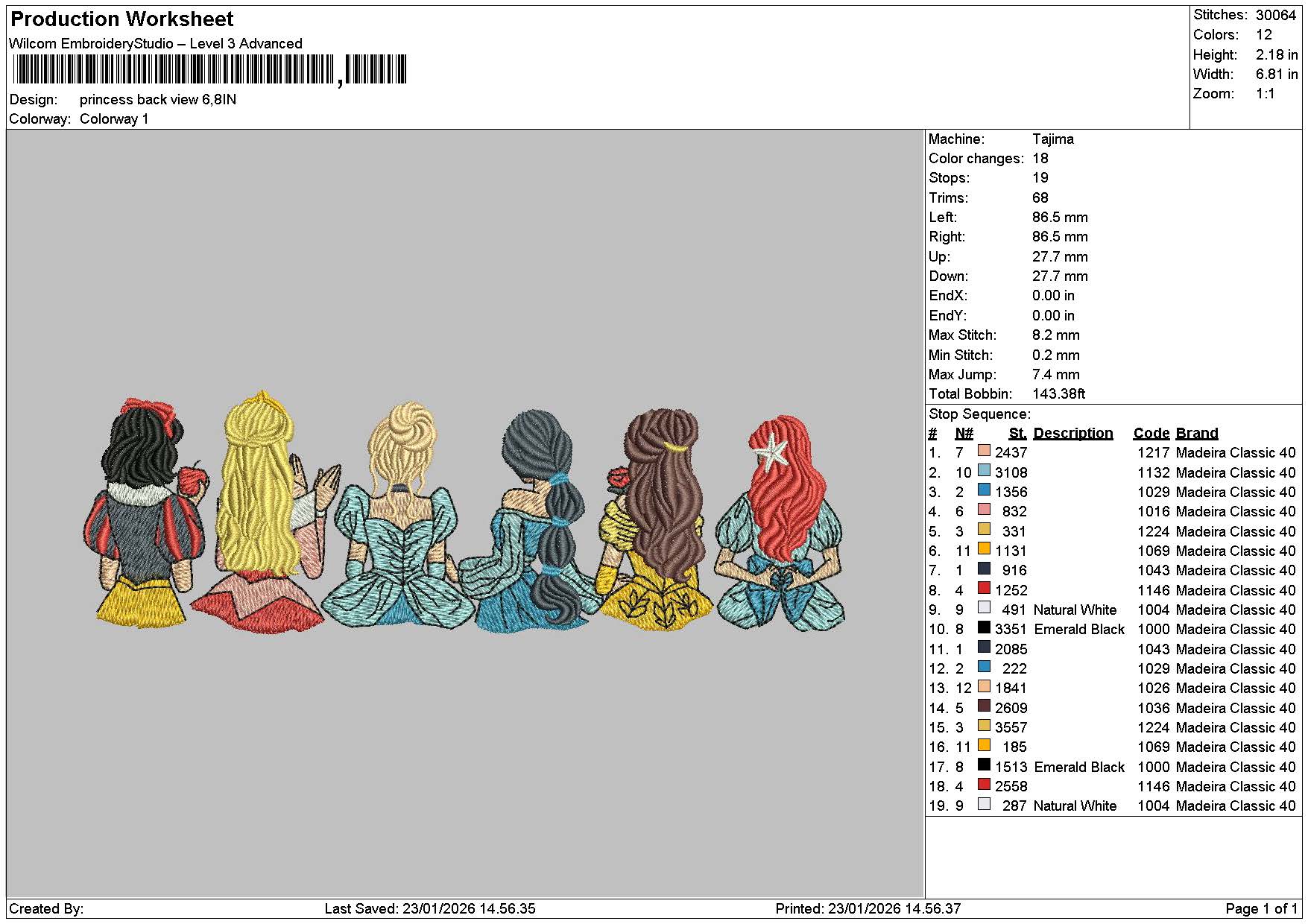This screenshot has height=924, width=1308.
Task: Click the embroidered princesses design preview
Action: click(x=464, y=510)
